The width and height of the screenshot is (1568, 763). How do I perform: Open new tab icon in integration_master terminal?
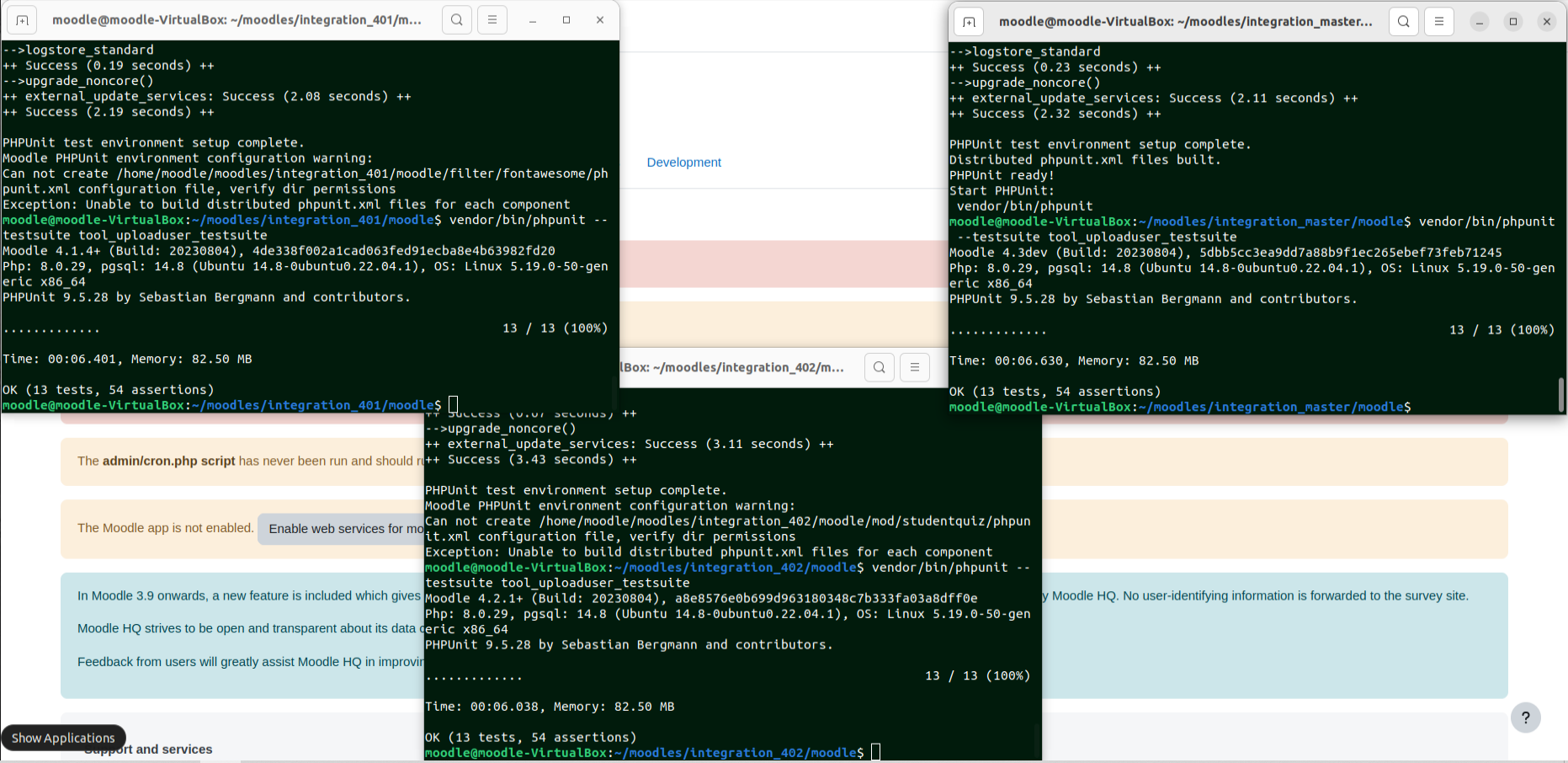pos(969,22)
